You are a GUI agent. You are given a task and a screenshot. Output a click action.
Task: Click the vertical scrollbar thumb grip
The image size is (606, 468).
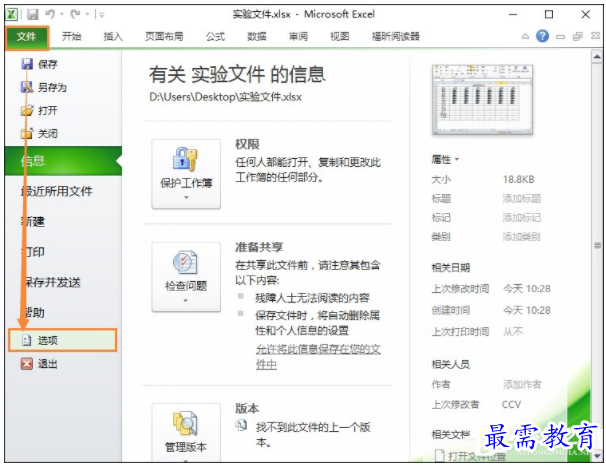click(597, 245)
